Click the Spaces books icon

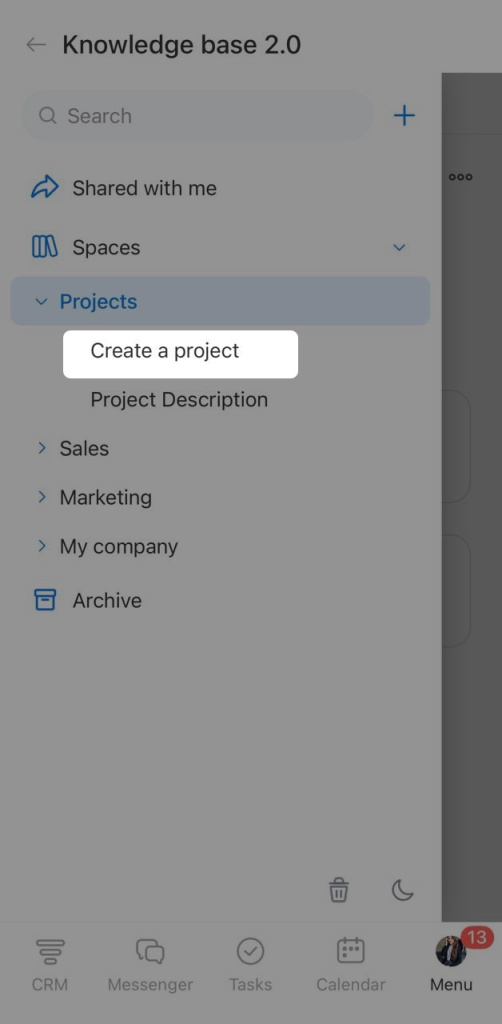pyautogui.click(x=44, y=247)
